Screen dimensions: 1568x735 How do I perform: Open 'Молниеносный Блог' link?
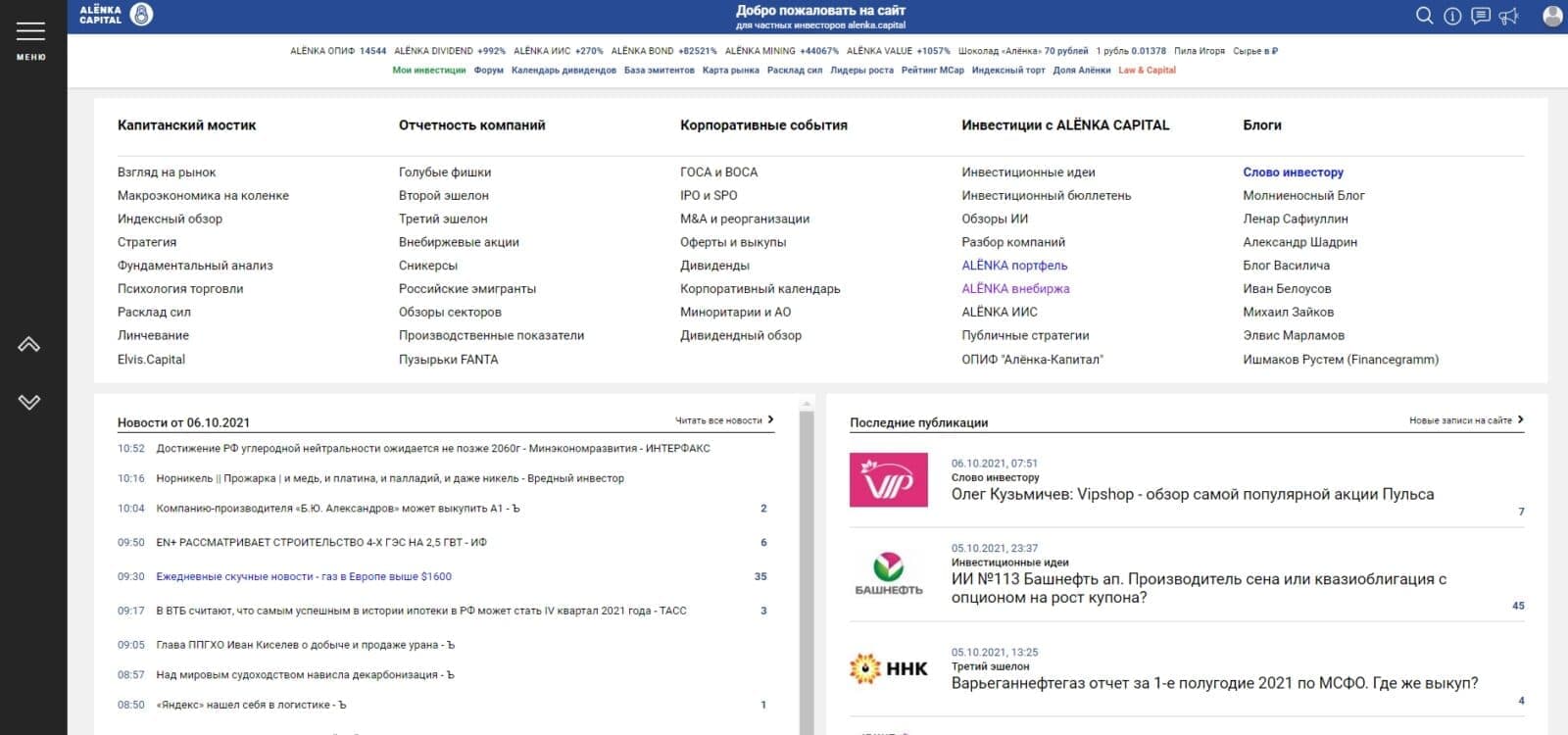1303,196
